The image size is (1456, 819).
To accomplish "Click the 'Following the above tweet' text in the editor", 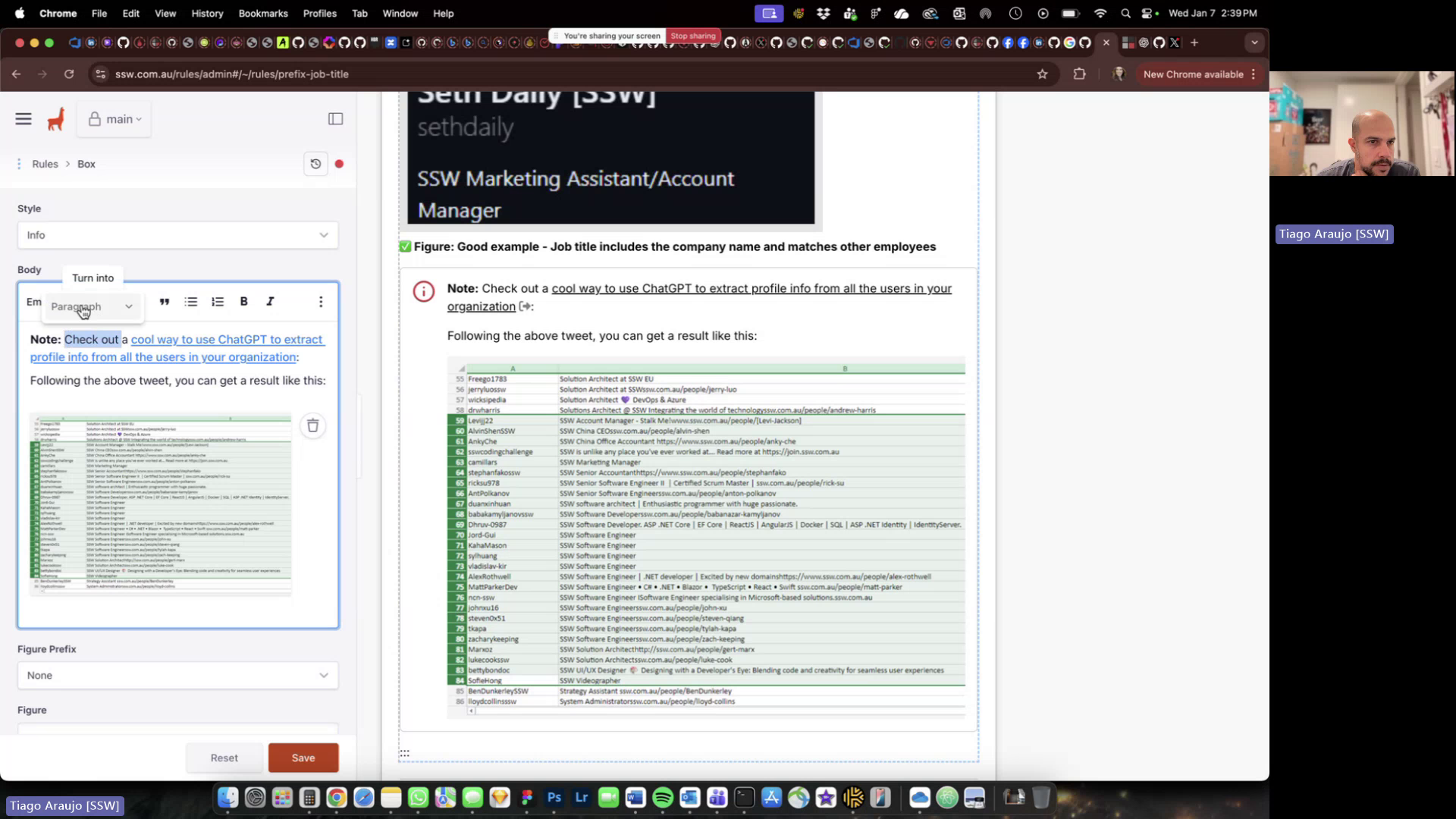I will point(177,381).
